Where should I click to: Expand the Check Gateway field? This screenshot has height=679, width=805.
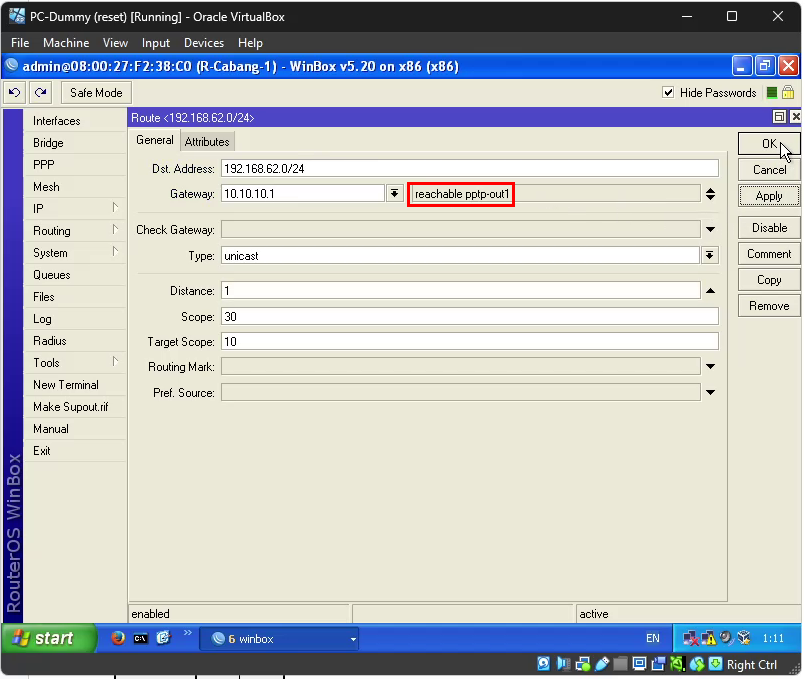[711, 229]
